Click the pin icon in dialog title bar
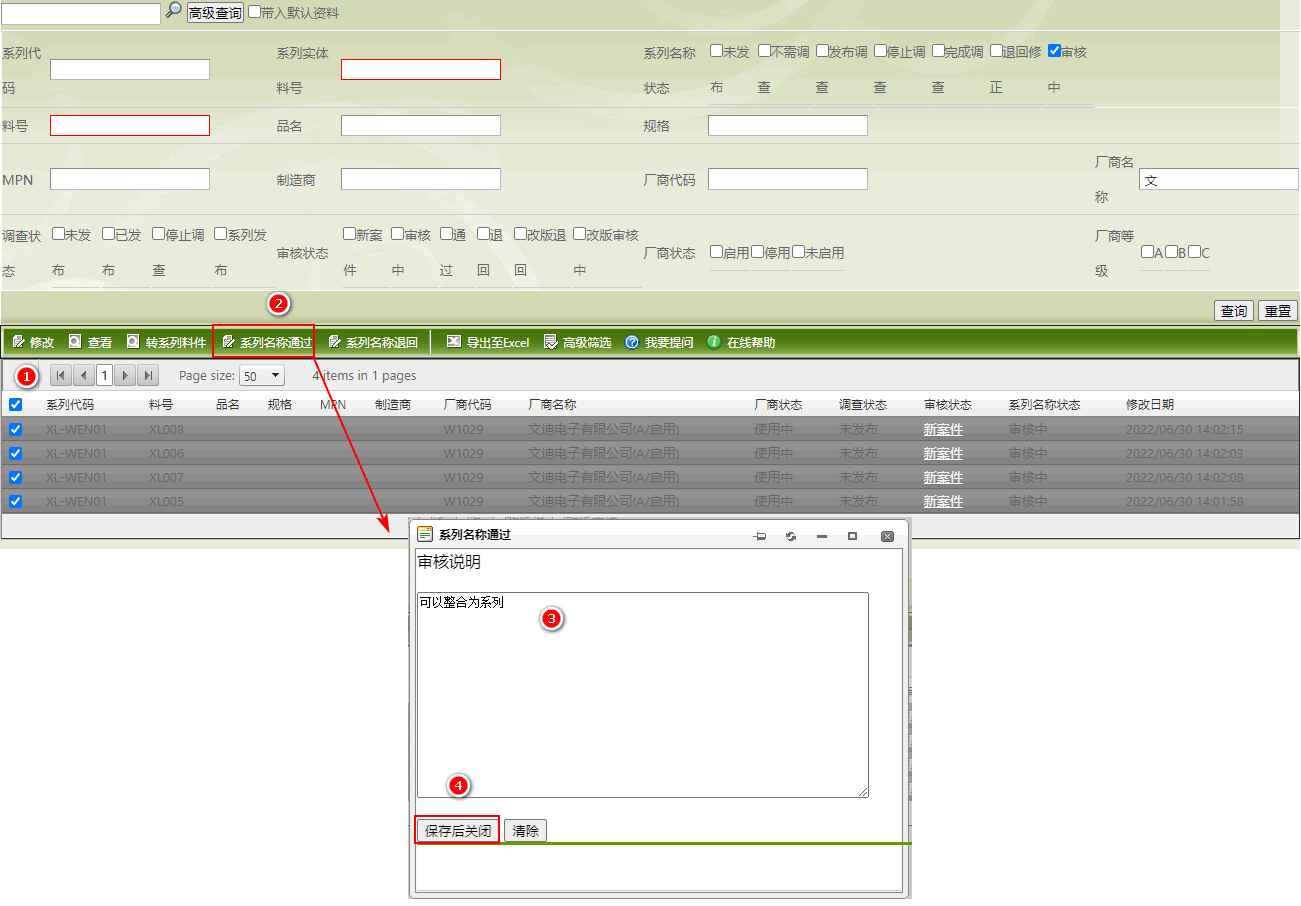 (760, 536)
